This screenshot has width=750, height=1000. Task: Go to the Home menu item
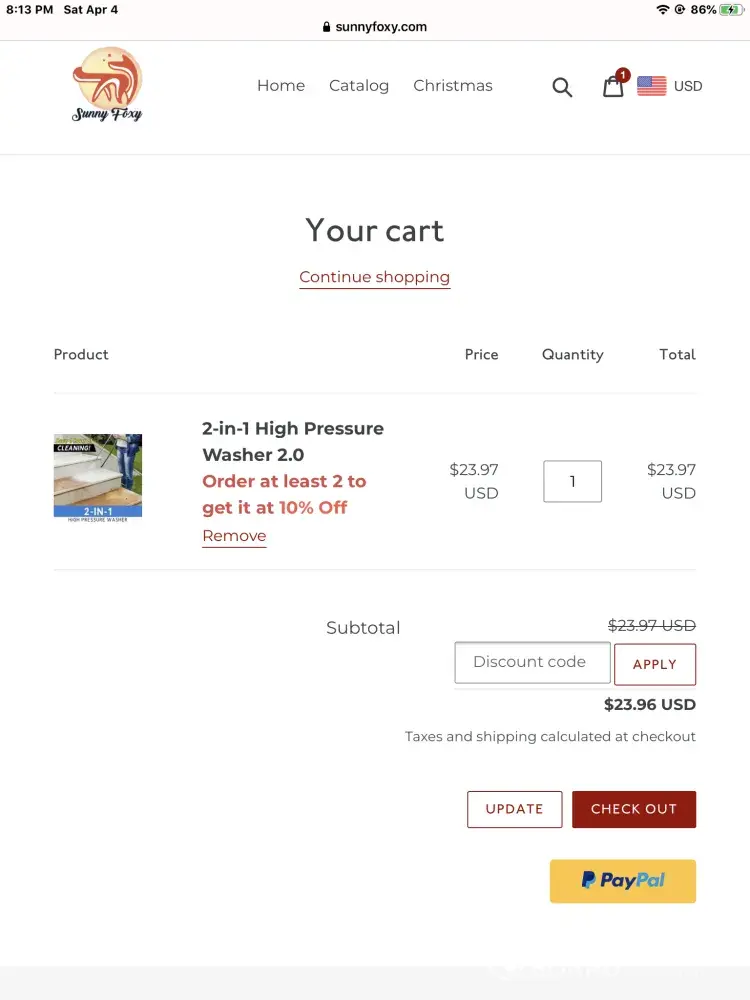281,86
